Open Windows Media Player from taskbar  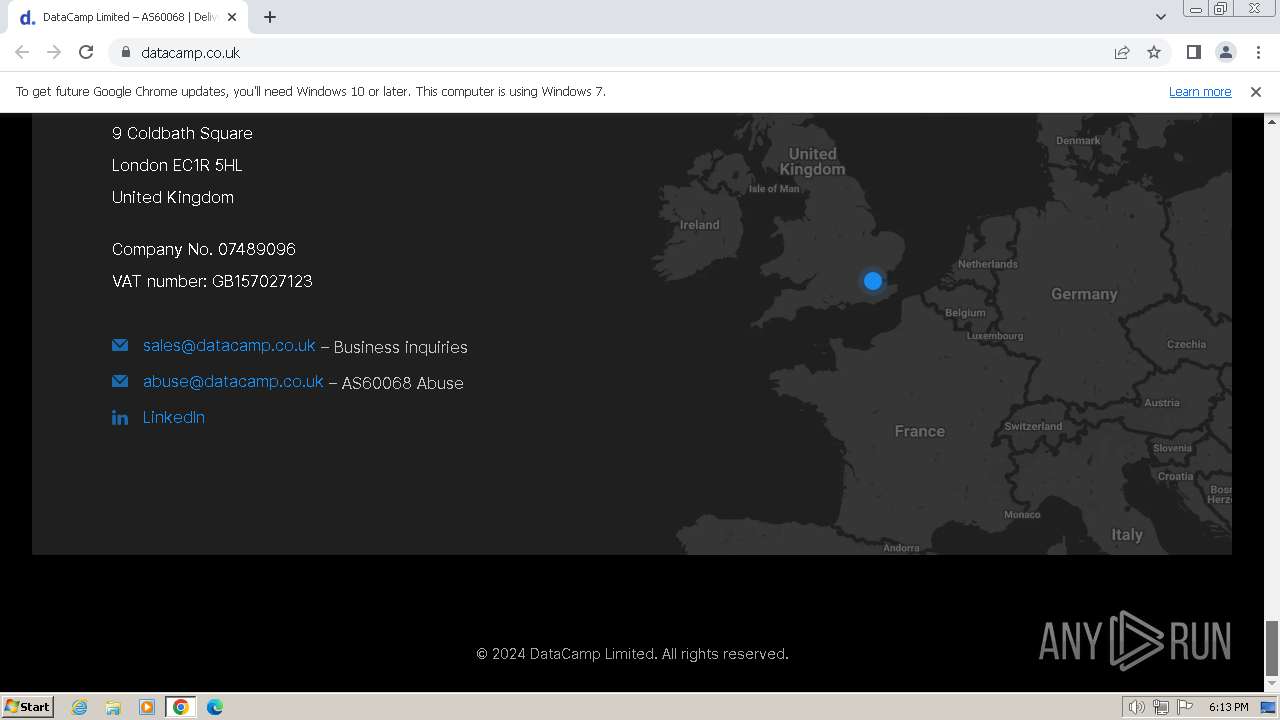click(x=147, y=707)
